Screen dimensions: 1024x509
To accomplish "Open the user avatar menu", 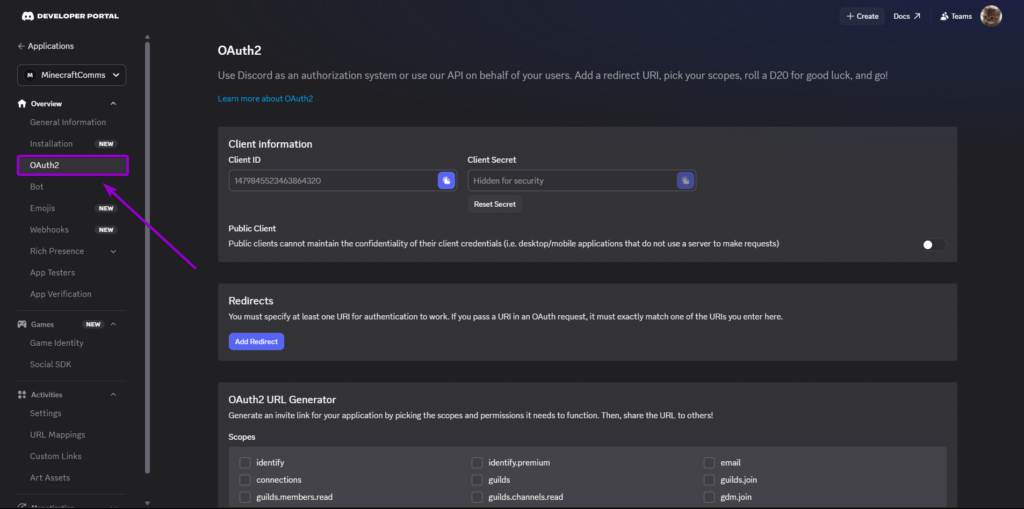I will pos(991,16).
